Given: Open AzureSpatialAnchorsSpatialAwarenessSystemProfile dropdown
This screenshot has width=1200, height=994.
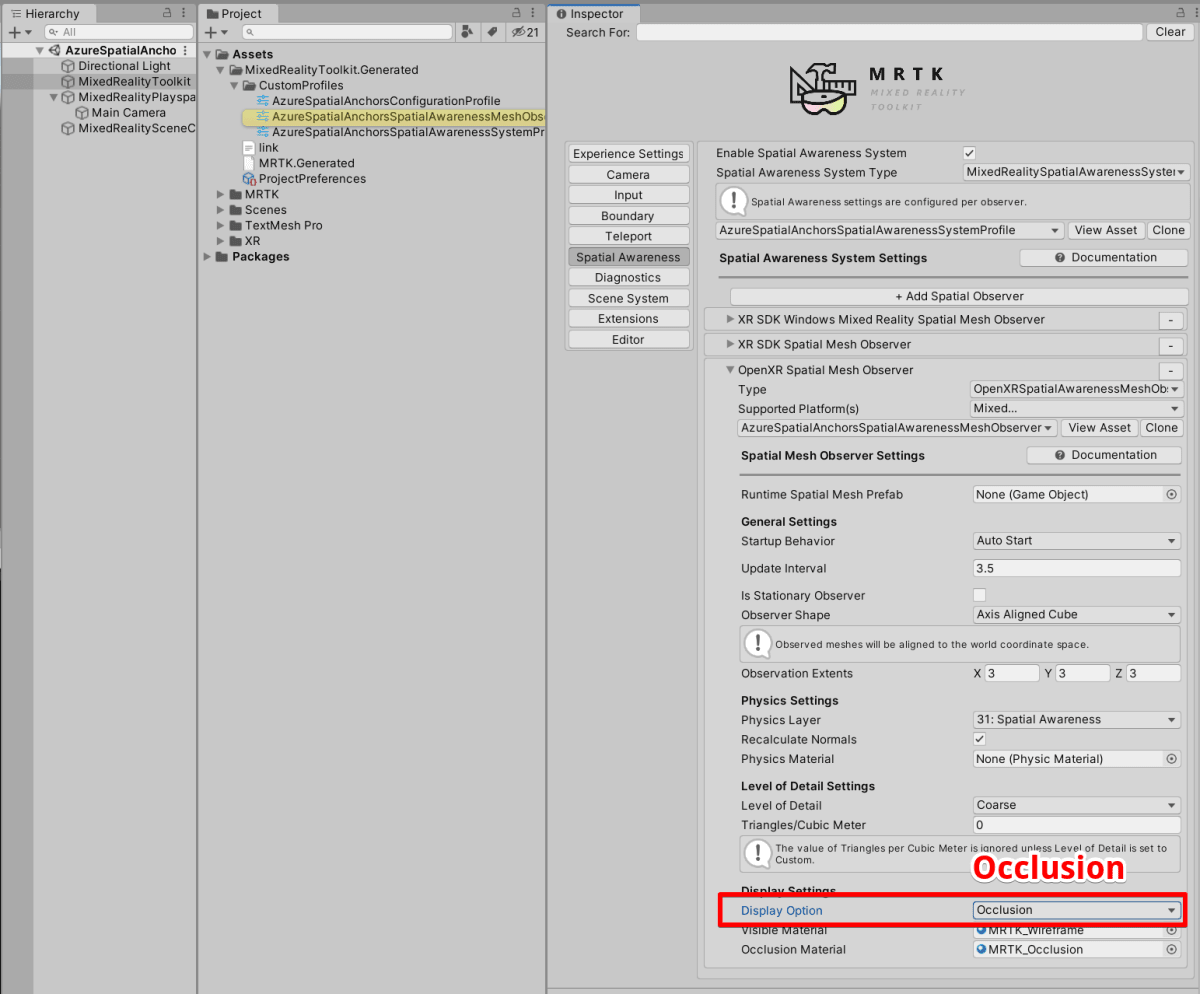Looking at the screenshot, I should coord(890,230).
